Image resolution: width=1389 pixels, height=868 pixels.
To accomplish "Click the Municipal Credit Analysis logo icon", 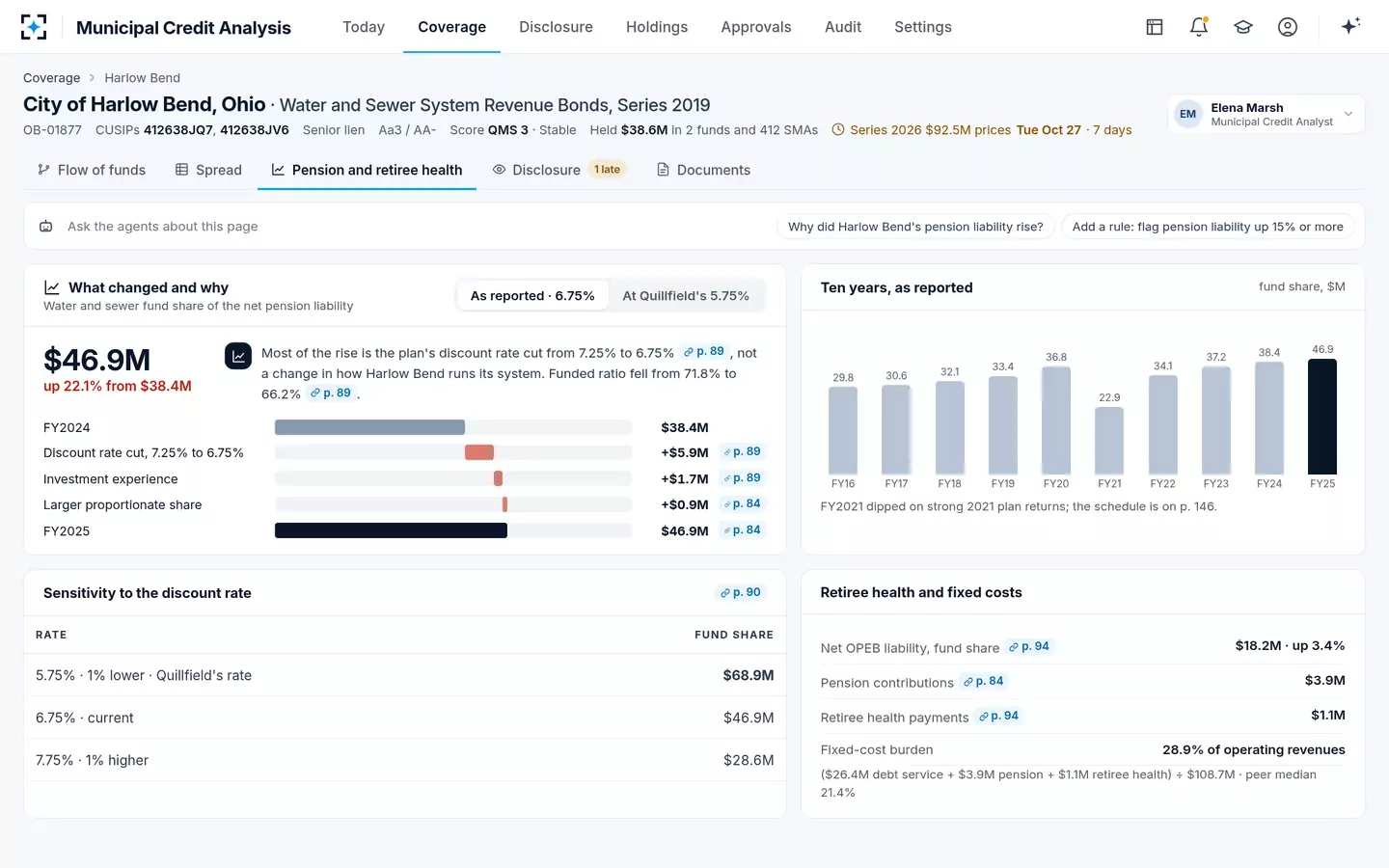I will tap(34, 27).
